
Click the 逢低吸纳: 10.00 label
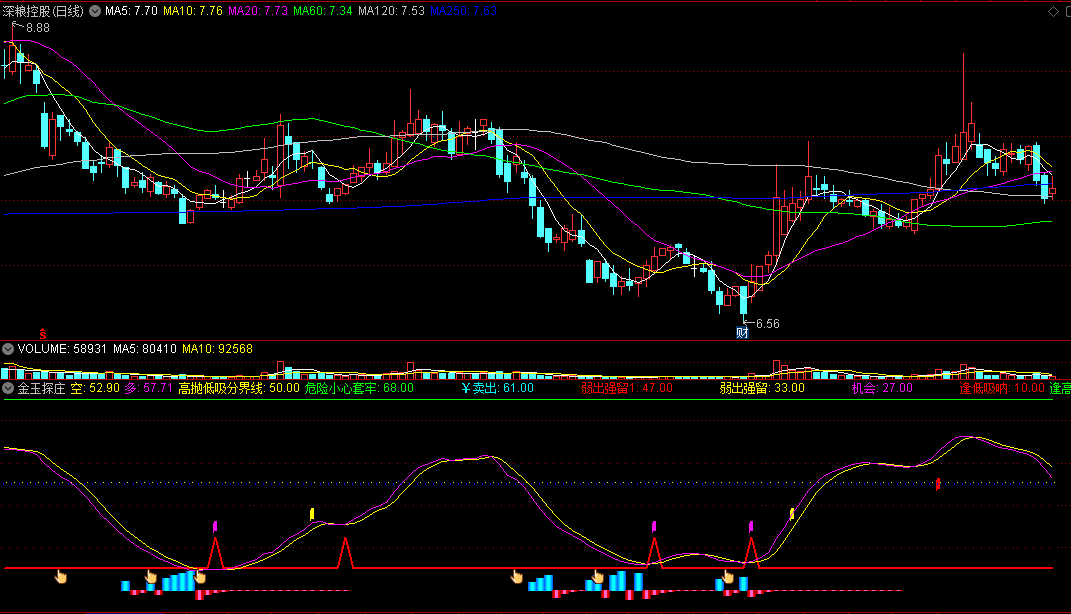pos(1002,388)
